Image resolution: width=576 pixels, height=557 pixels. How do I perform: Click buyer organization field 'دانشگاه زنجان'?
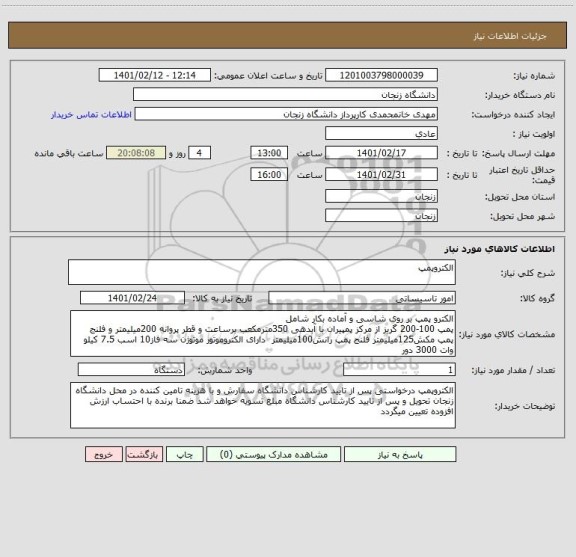tap(285, 95)
